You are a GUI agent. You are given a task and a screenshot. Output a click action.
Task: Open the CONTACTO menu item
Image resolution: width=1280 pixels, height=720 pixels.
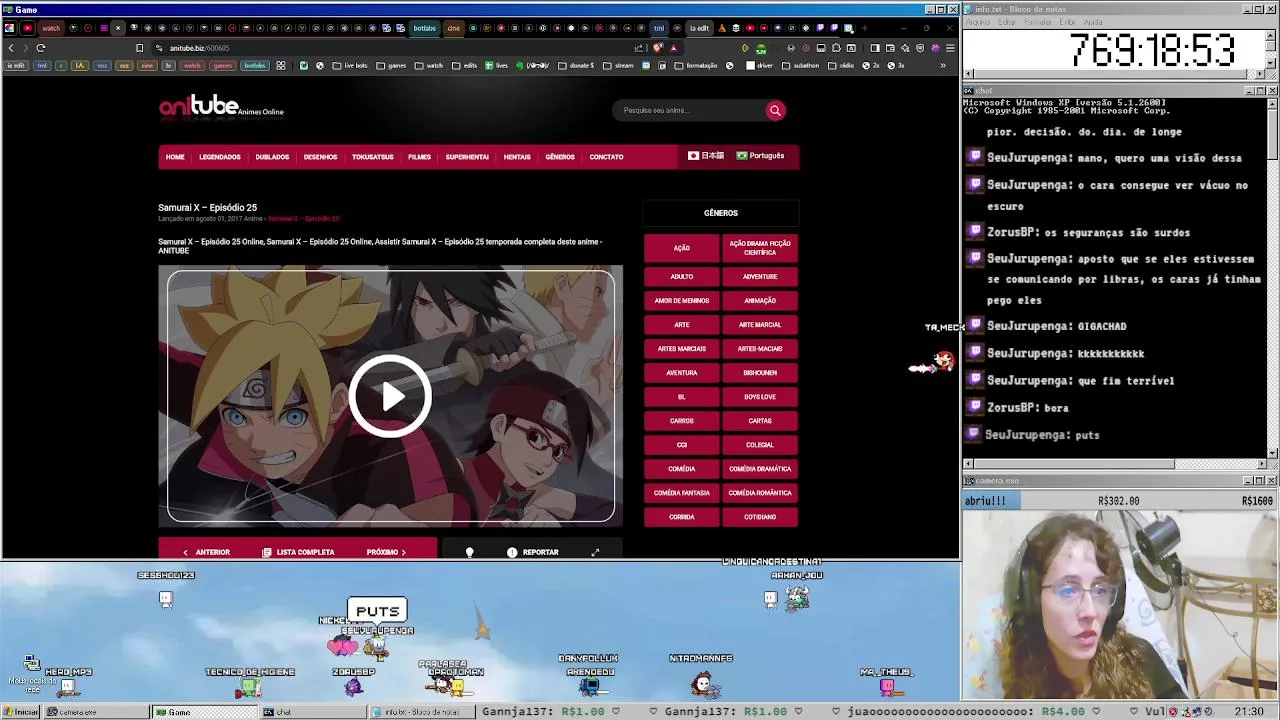606,157
